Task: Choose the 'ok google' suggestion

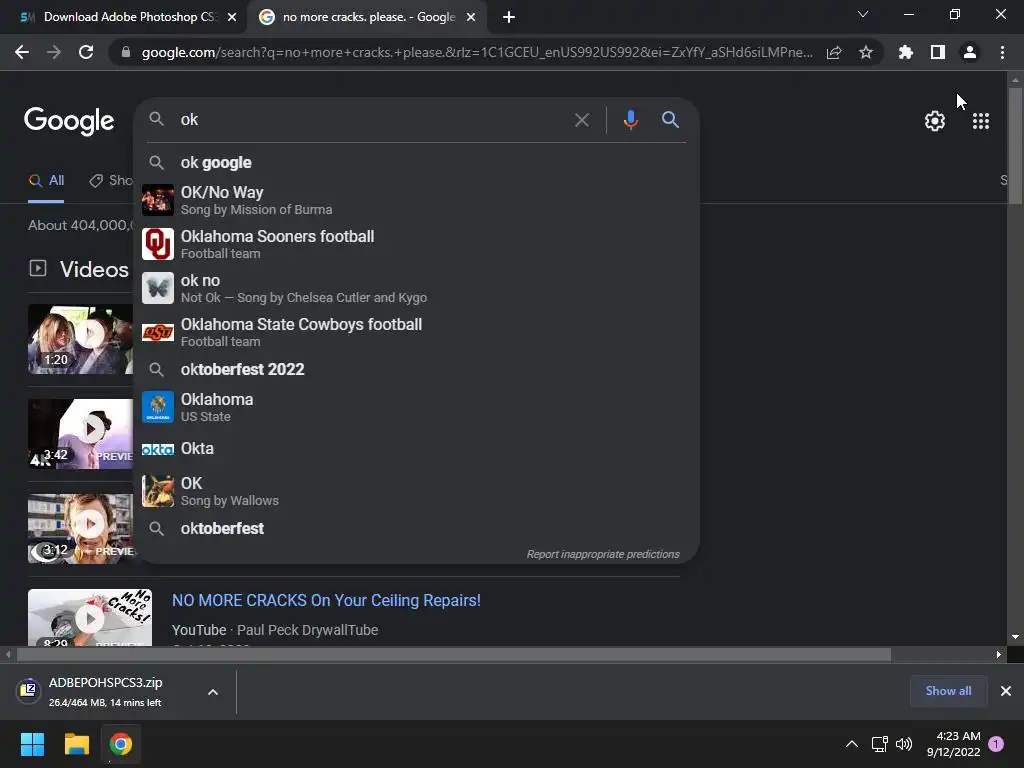Action: click(x=416, y=163)
